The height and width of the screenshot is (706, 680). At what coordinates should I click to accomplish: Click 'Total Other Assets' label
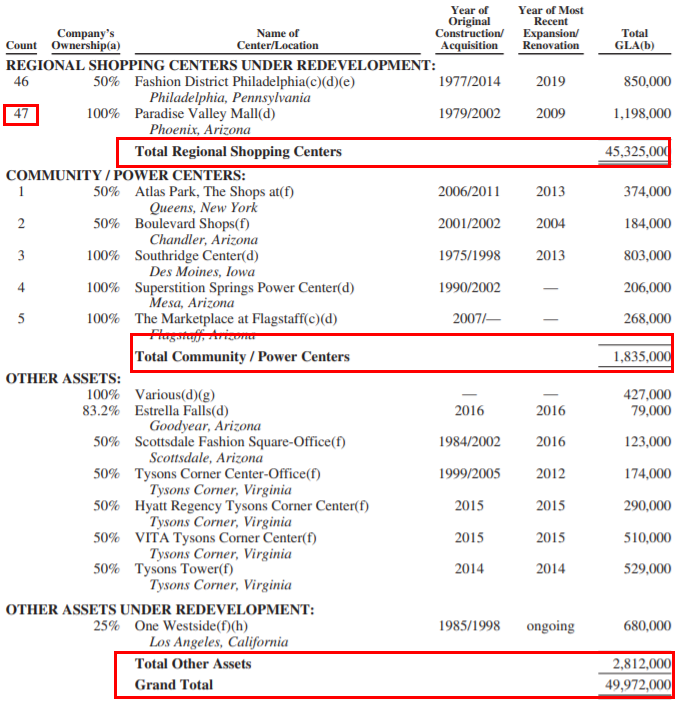[x=193, y=664]
